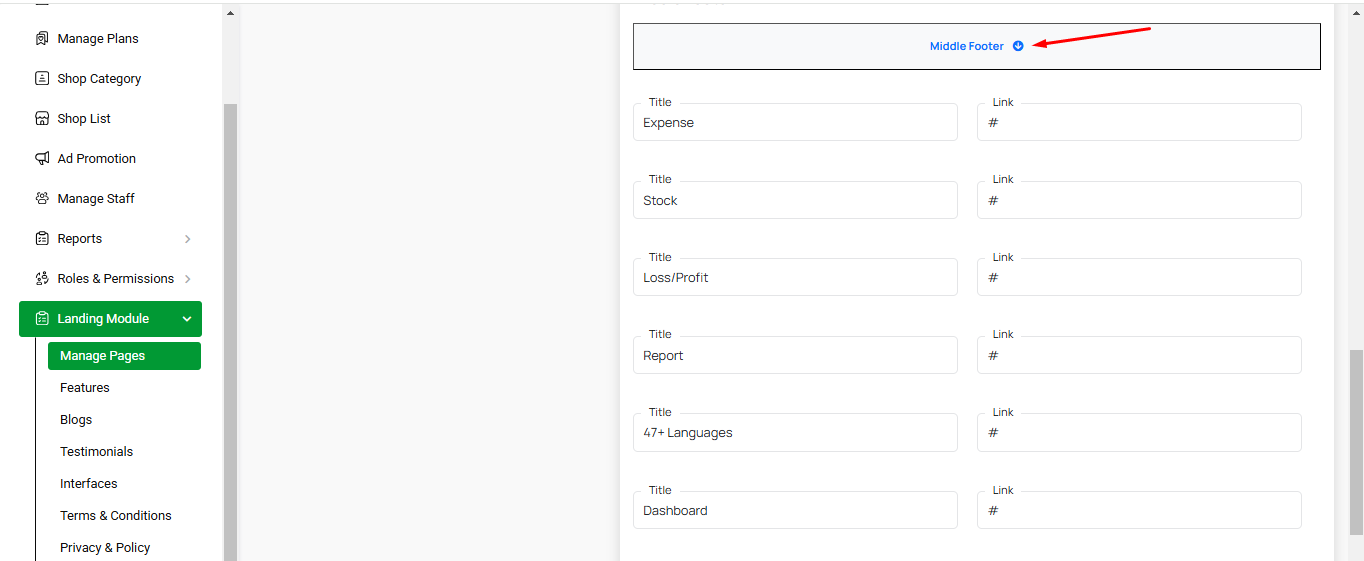Click the Roles & Permissions icon

(x=42, y=279)
